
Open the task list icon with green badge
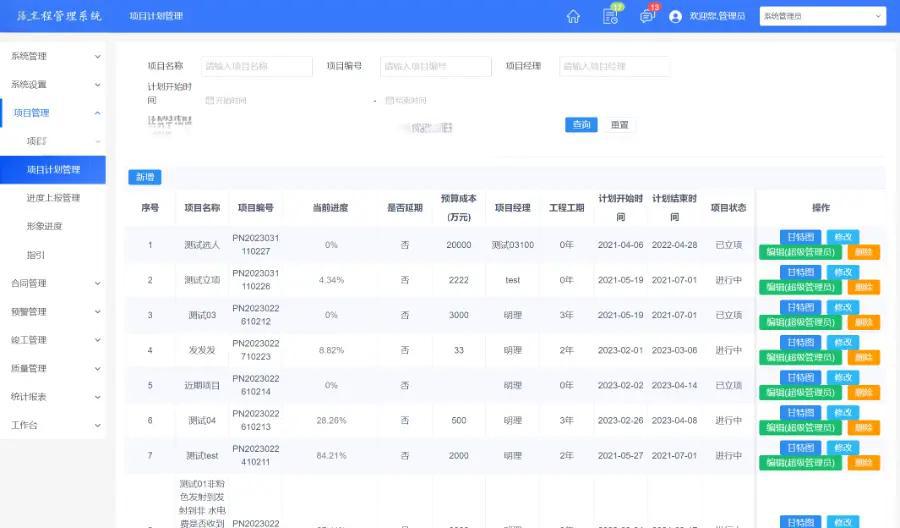[x=610, y=16]
